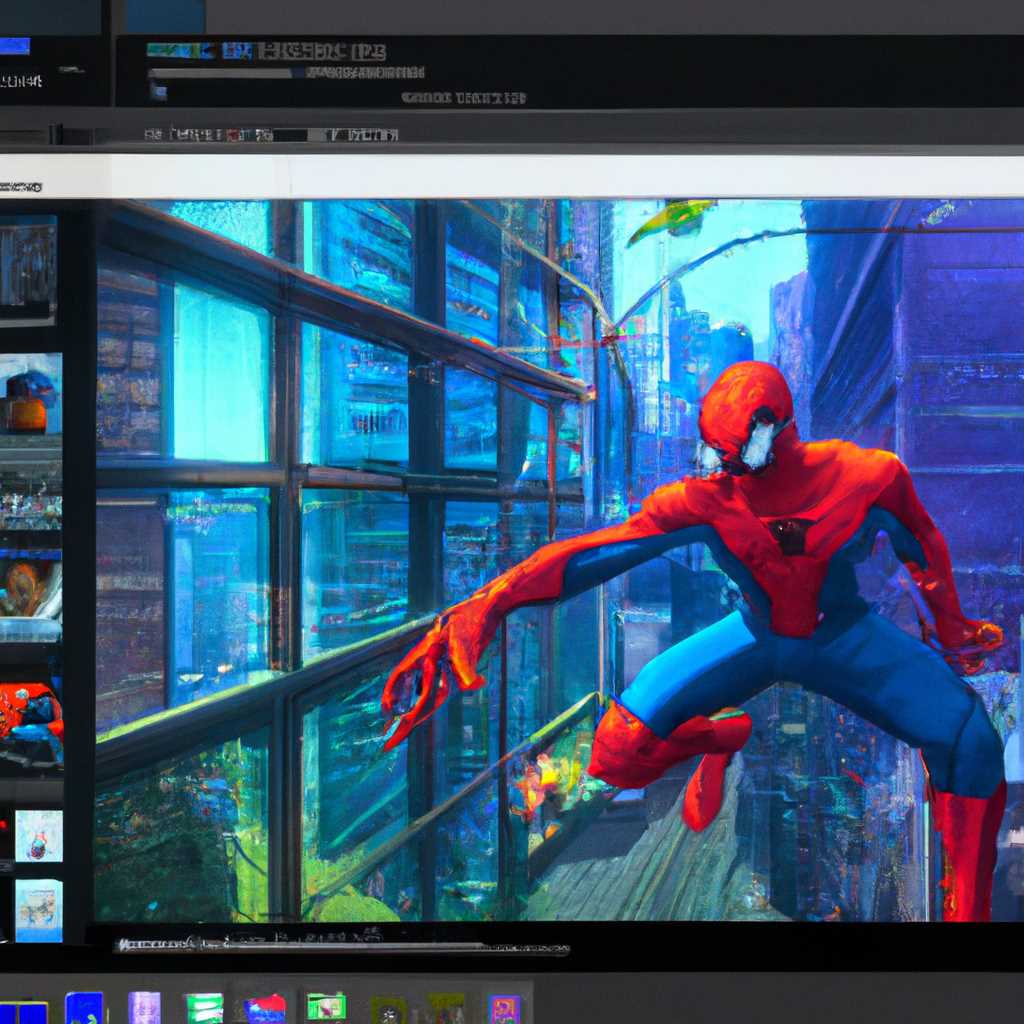Click the gray progress bar in the top panel
The image size is (1024, 1024).
(219, 73)
